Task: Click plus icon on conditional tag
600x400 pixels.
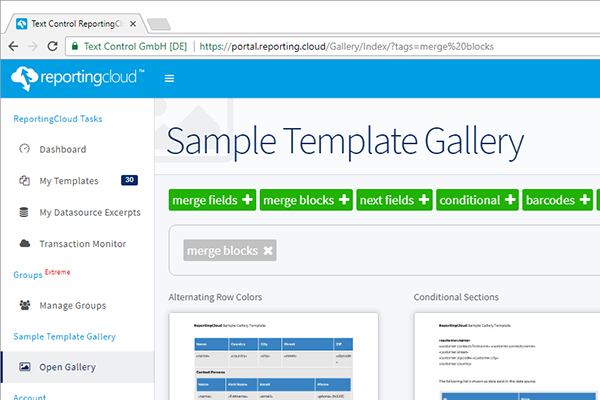Action: [510, 199]
